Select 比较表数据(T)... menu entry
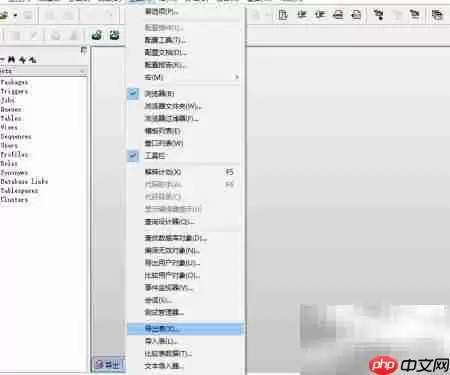Screen dimensions: 450x375 184,354
